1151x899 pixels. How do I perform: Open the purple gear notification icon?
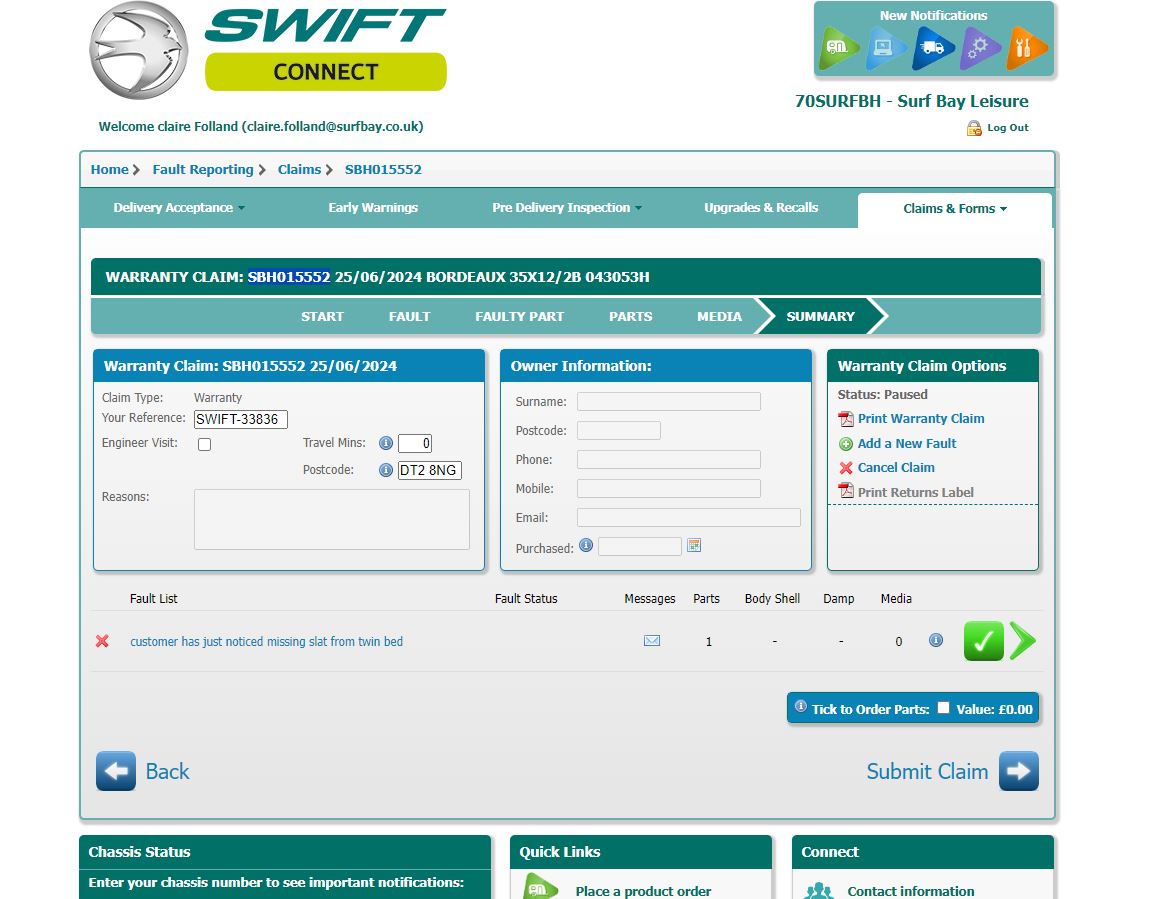point(979,48)
